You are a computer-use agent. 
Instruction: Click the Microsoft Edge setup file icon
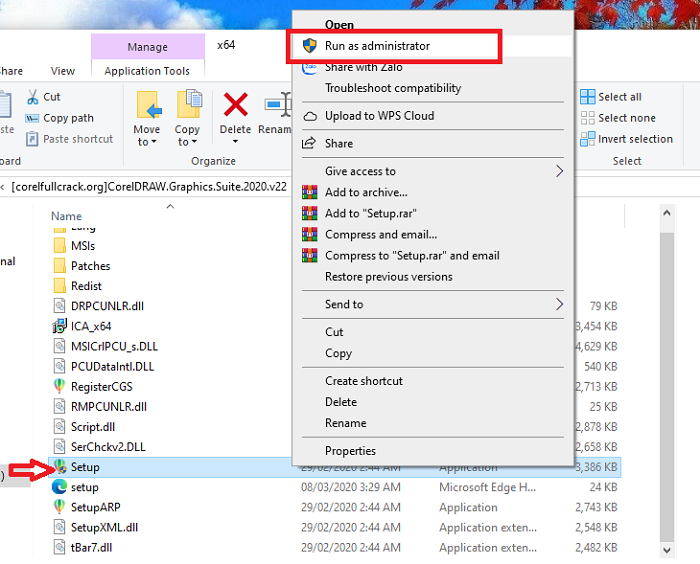(x=59, y=487)
